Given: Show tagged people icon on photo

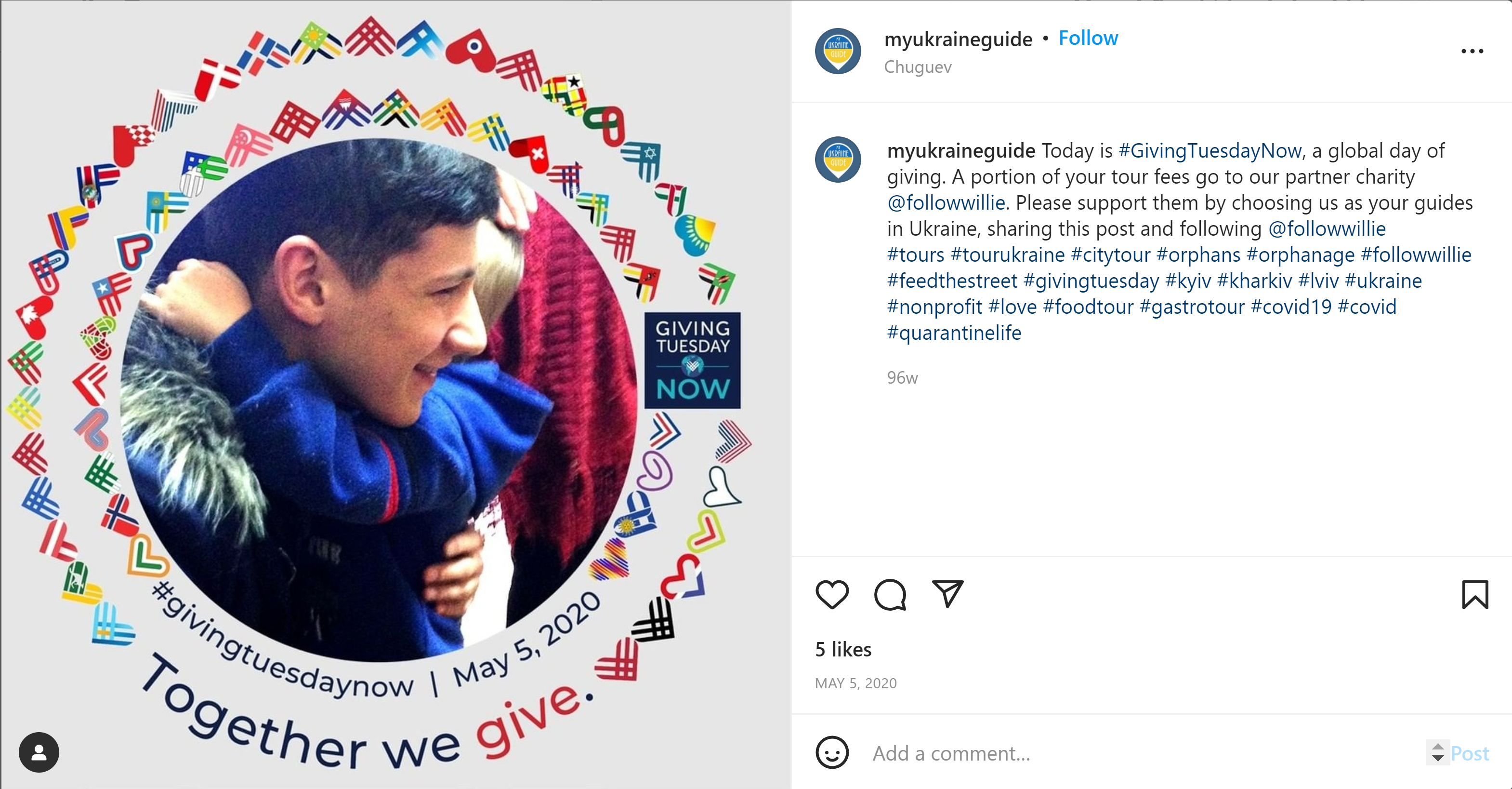Looking at the screenshot, I should point(39,752).
